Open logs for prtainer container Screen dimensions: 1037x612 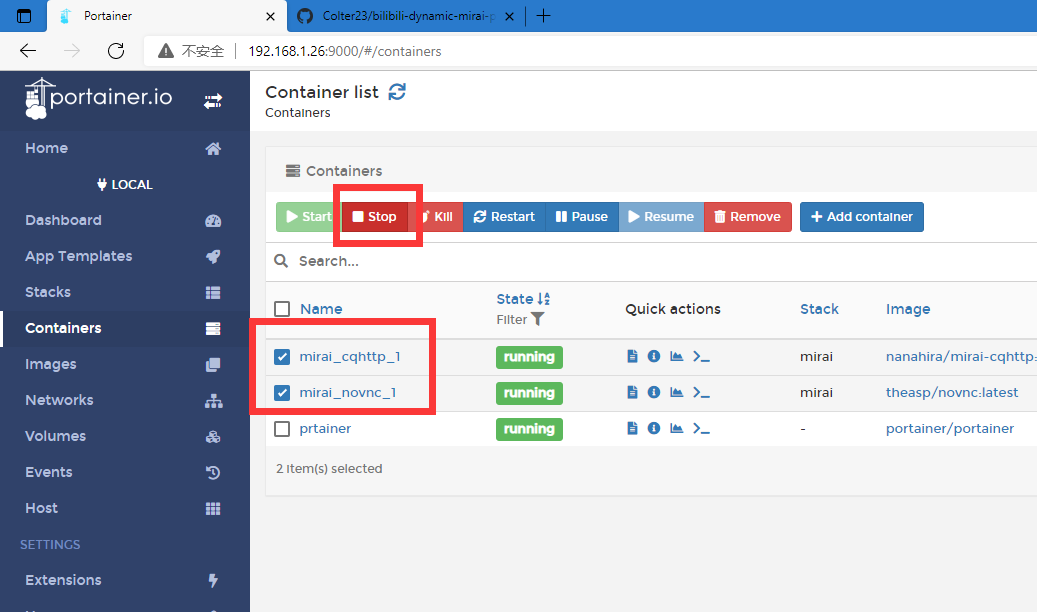632,428
